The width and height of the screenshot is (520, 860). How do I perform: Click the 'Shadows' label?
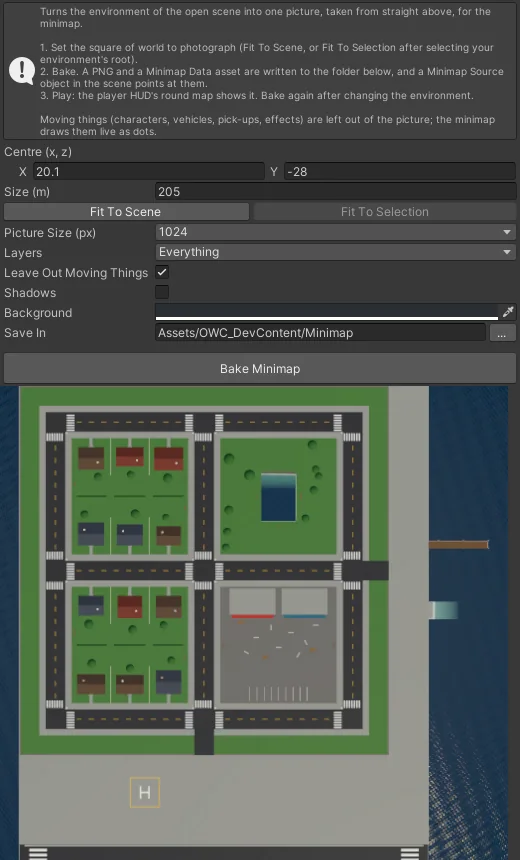(30, 293)
